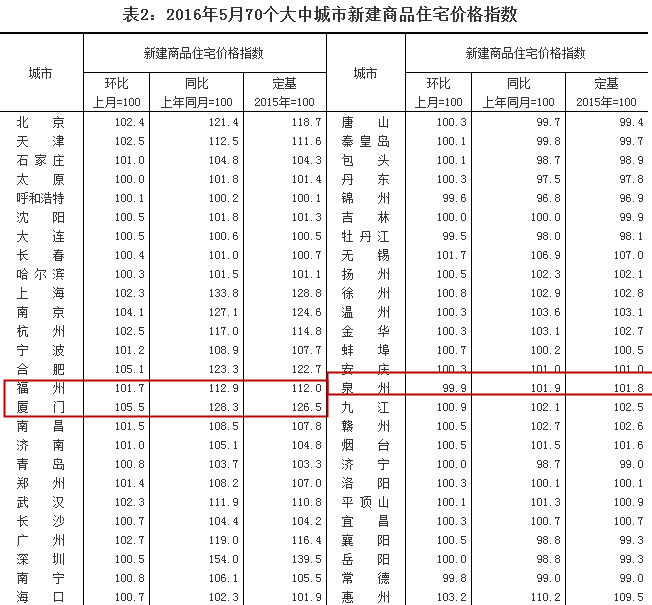
Task: Select Hefei's 同比 value 123.3
Action: point(224,370)
